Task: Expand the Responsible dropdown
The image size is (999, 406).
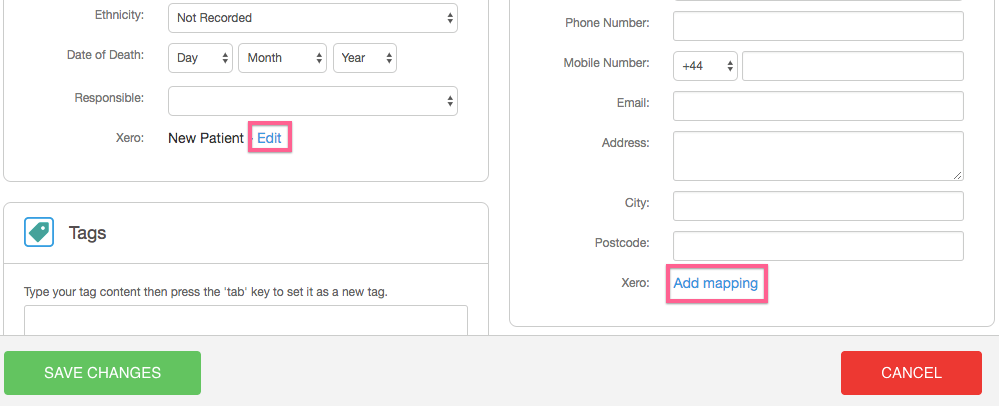Action: click(312, 101)
